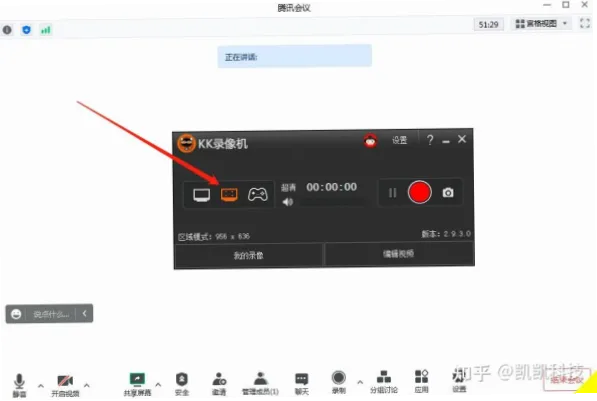Viewport: 597px width, 401px height.
Task: Click the 00:00:00 recording timer
Action: pos(332,187)
